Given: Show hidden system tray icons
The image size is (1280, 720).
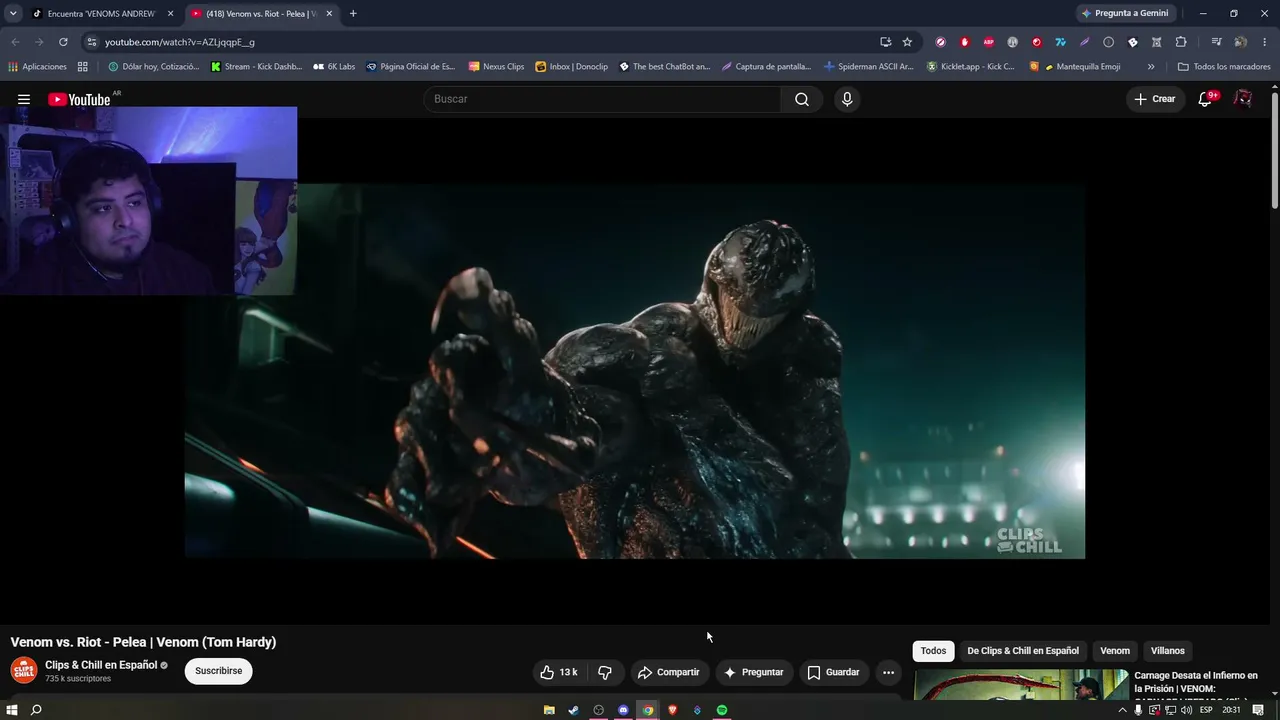Looking at the screenshot, I should tap(1123, 710).
